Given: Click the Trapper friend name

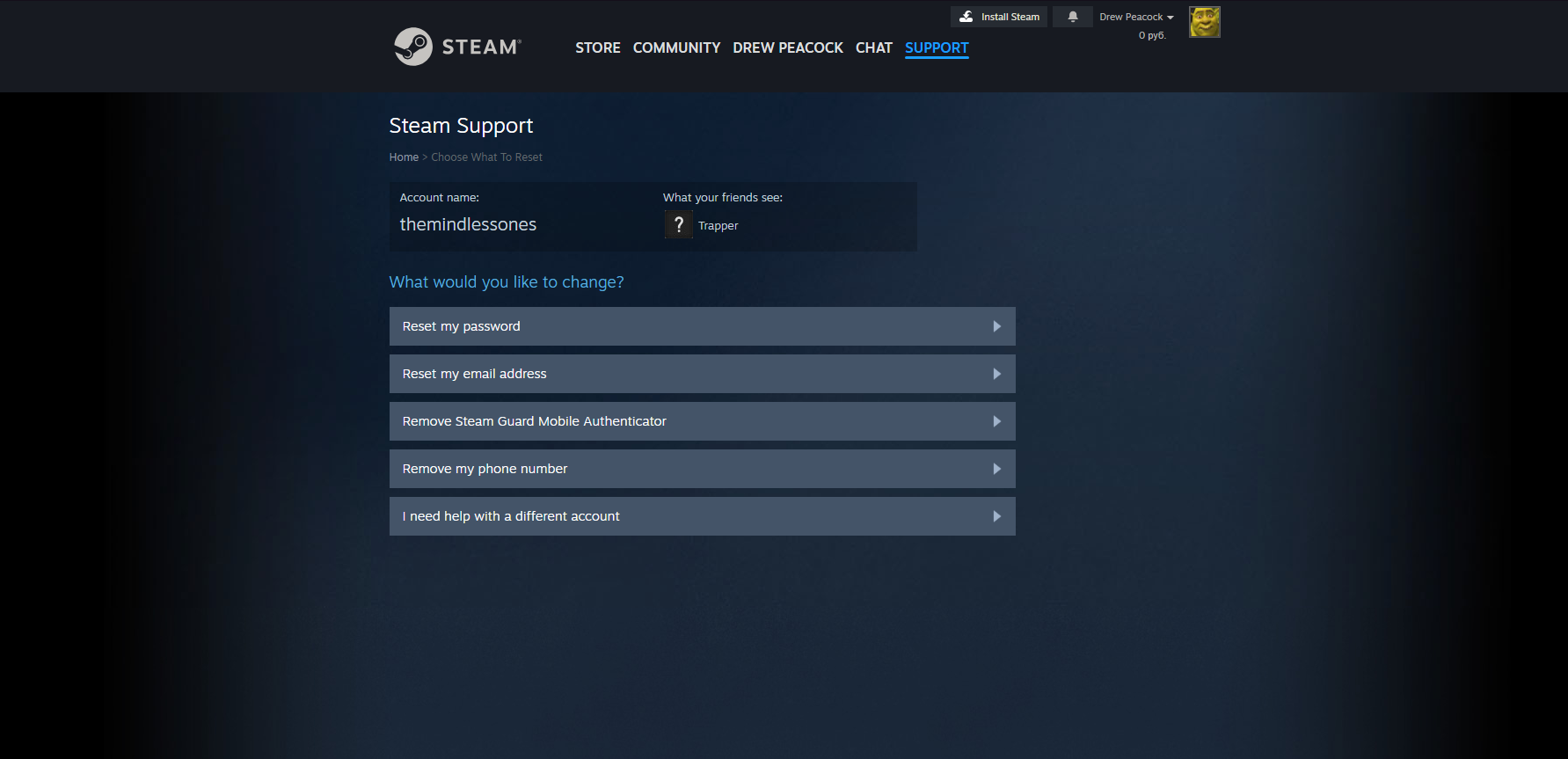Looking at the screenshot, I should point(718,226).
